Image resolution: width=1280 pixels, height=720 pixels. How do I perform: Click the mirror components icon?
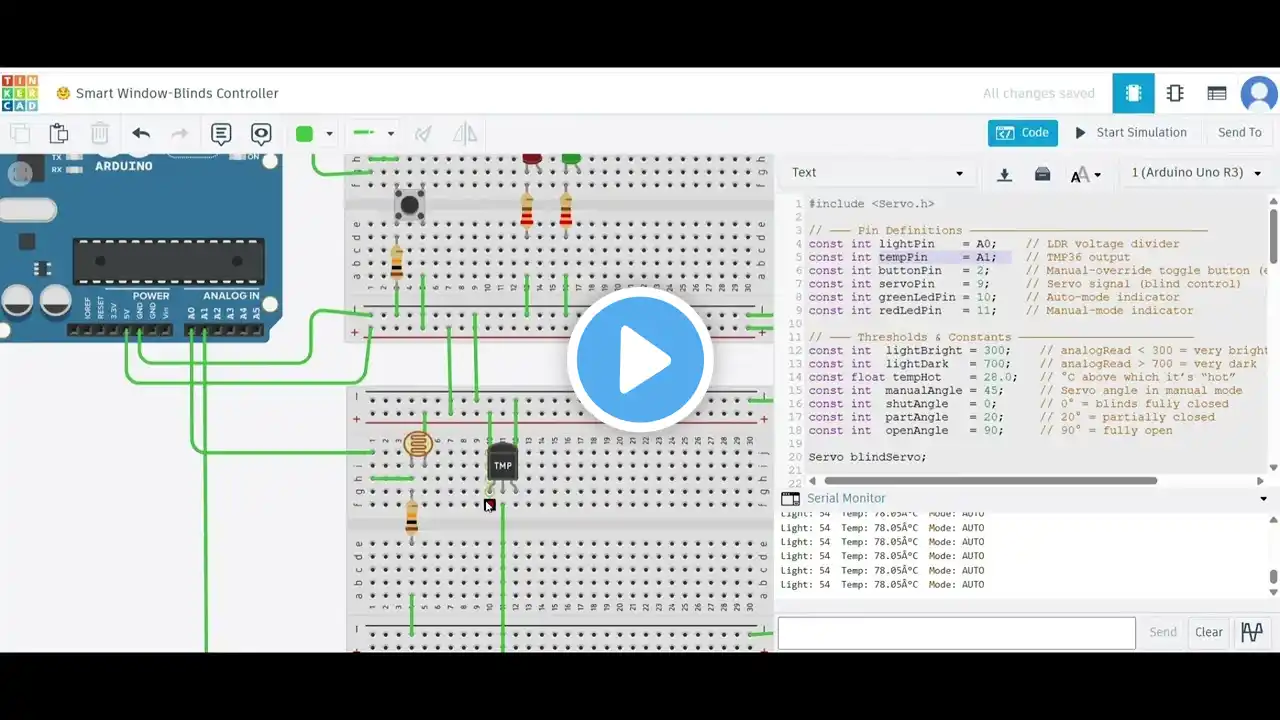(x=464, y=133)
